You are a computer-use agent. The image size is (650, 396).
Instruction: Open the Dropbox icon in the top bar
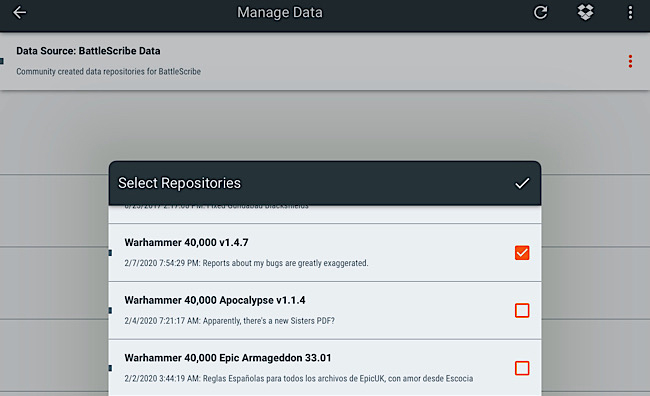(585, 12)
